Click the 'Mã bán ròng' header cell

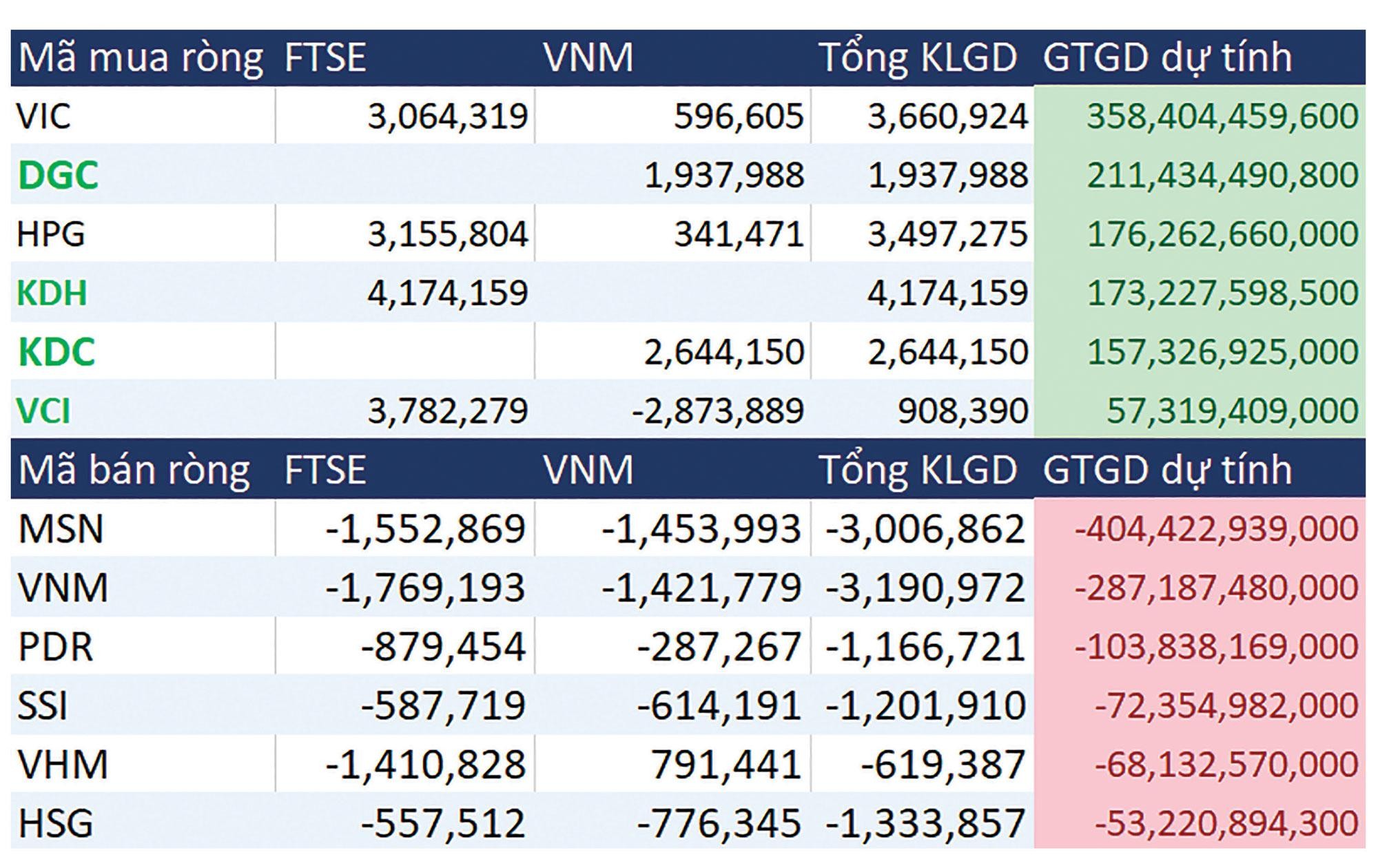(134, 471)
